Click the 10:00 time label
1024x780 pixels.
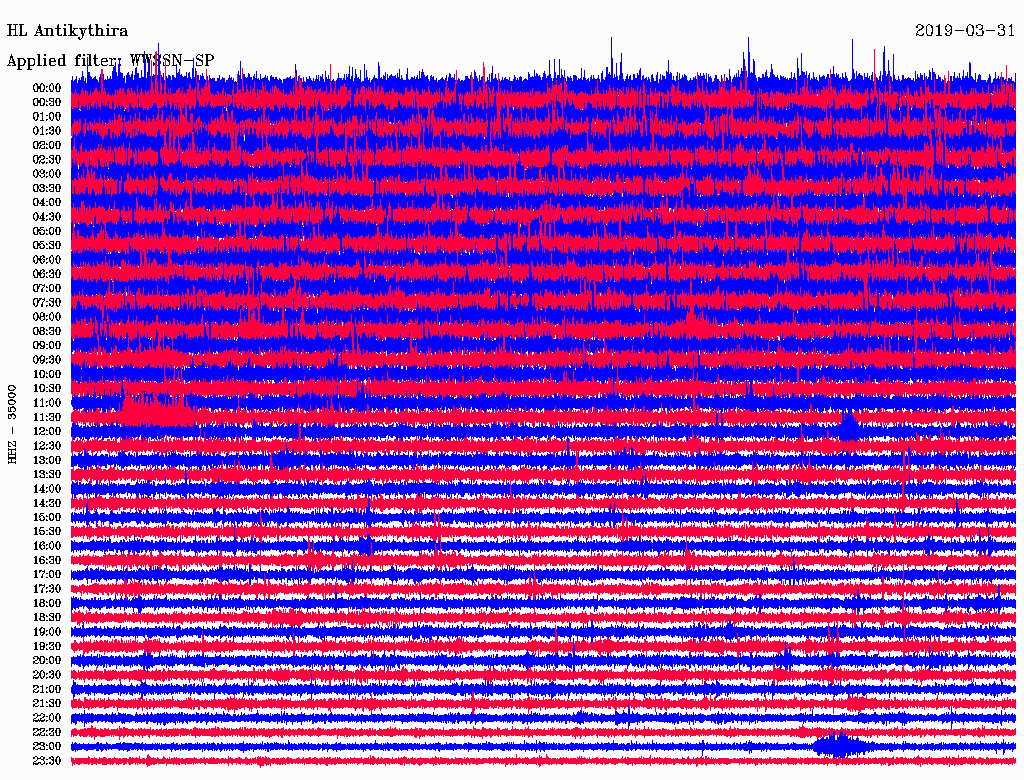[x=47, y=374]
